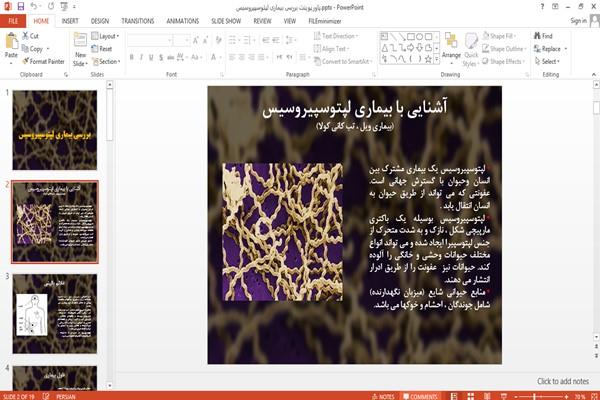600x400 pixels.
Task: Open Shape Effects menu
Action: point(504,61)
